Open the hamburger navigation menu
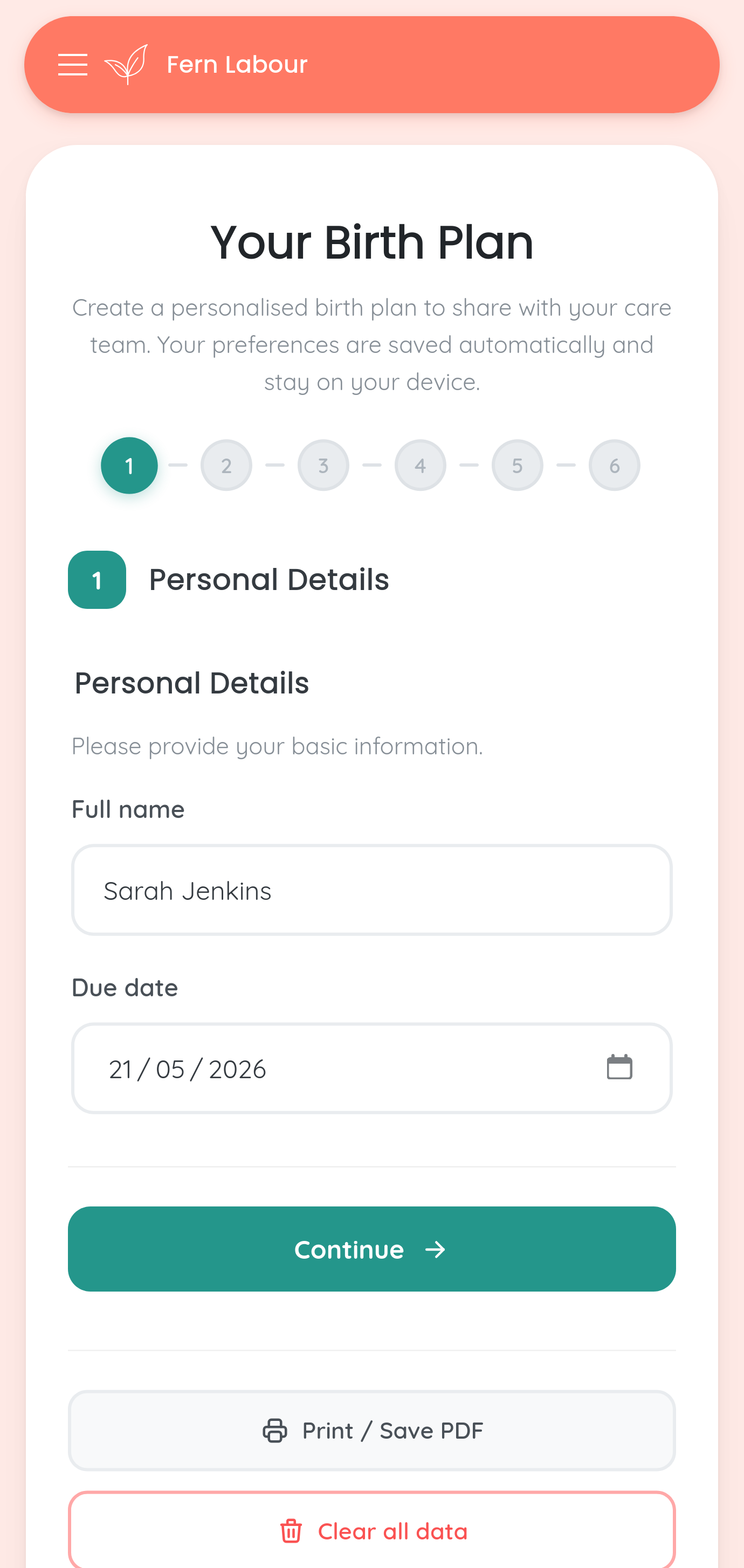Image resolution: width=744 pixels, height=1568 pixels. coord(72,65)
